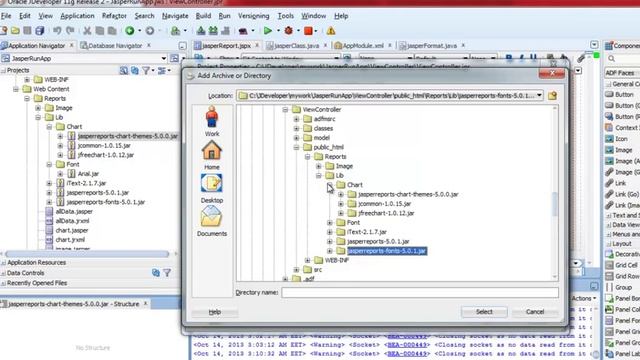Open the Versioning menu

pyautogui.click(x=253, y=16)
